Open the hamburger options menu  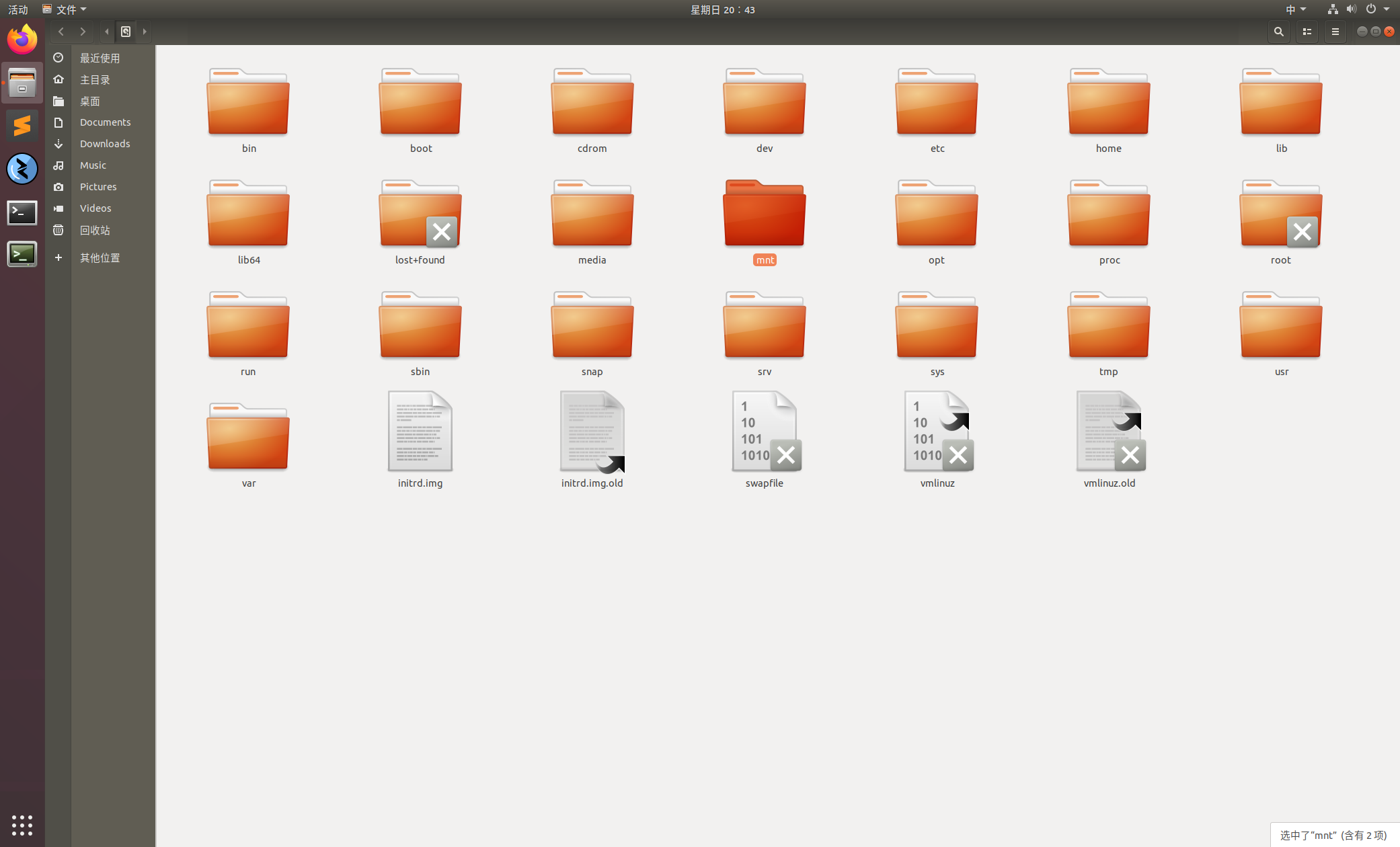[1335, 32]
